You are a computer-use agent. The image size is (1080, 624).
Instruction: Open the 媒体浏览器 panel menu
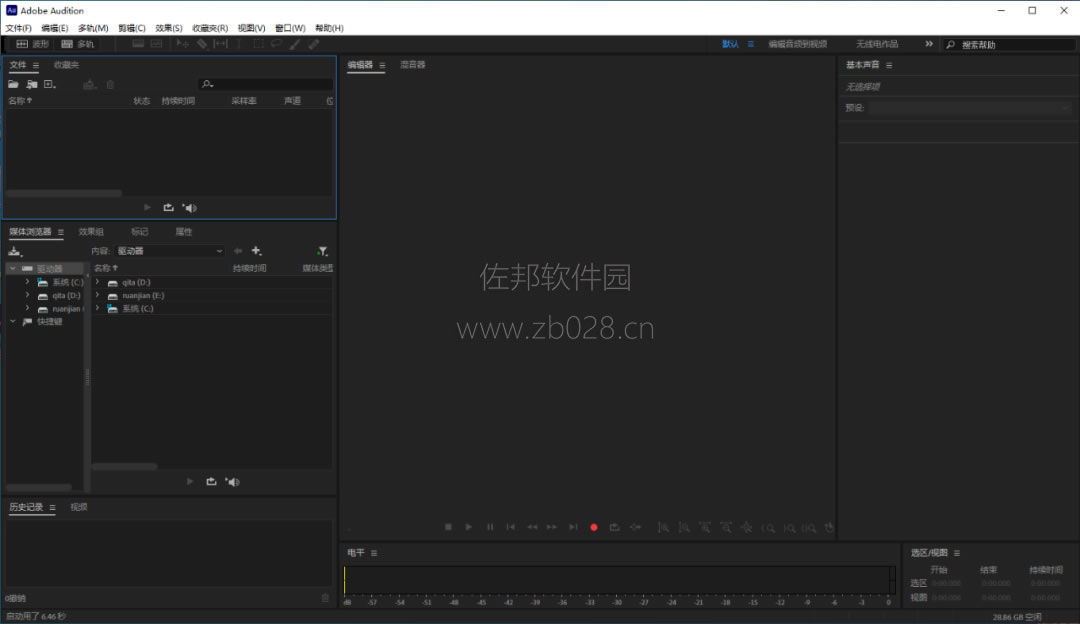(61, 232)
